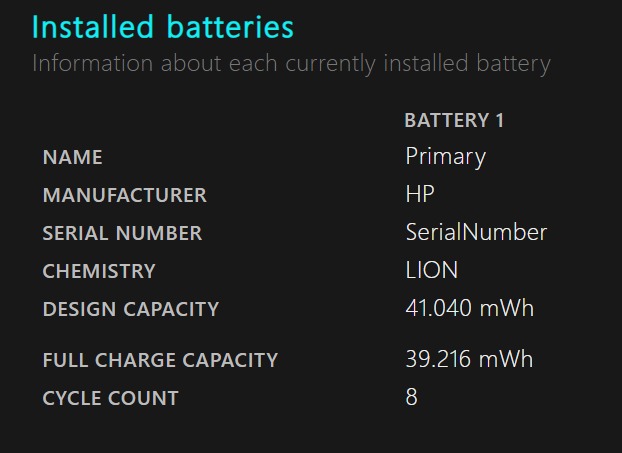Click the mWh unit beside 41.040
622x453 pixels.
pos(506,309)
